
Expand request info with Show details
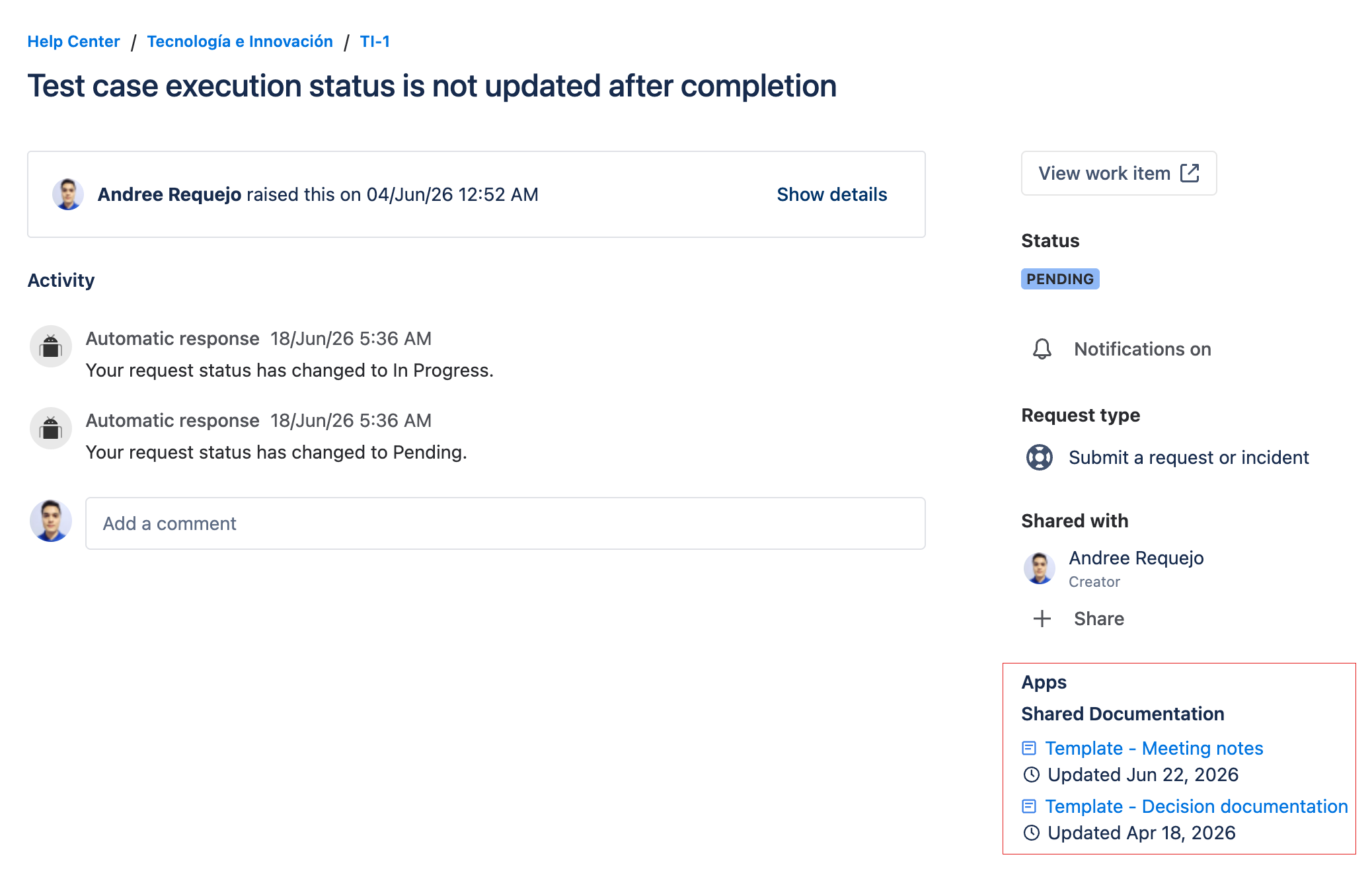(x=831, y=194)
